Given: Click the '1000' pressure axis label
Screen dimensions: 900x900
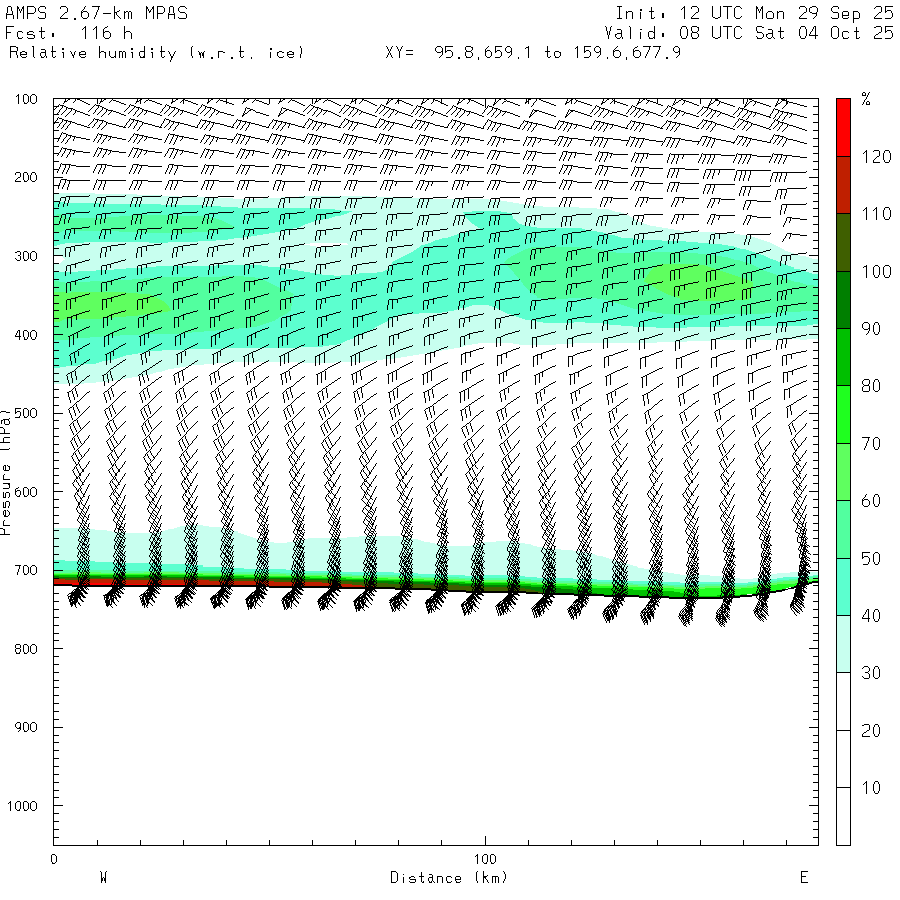Looking at the screenshot, I should [x=22, y=806].
